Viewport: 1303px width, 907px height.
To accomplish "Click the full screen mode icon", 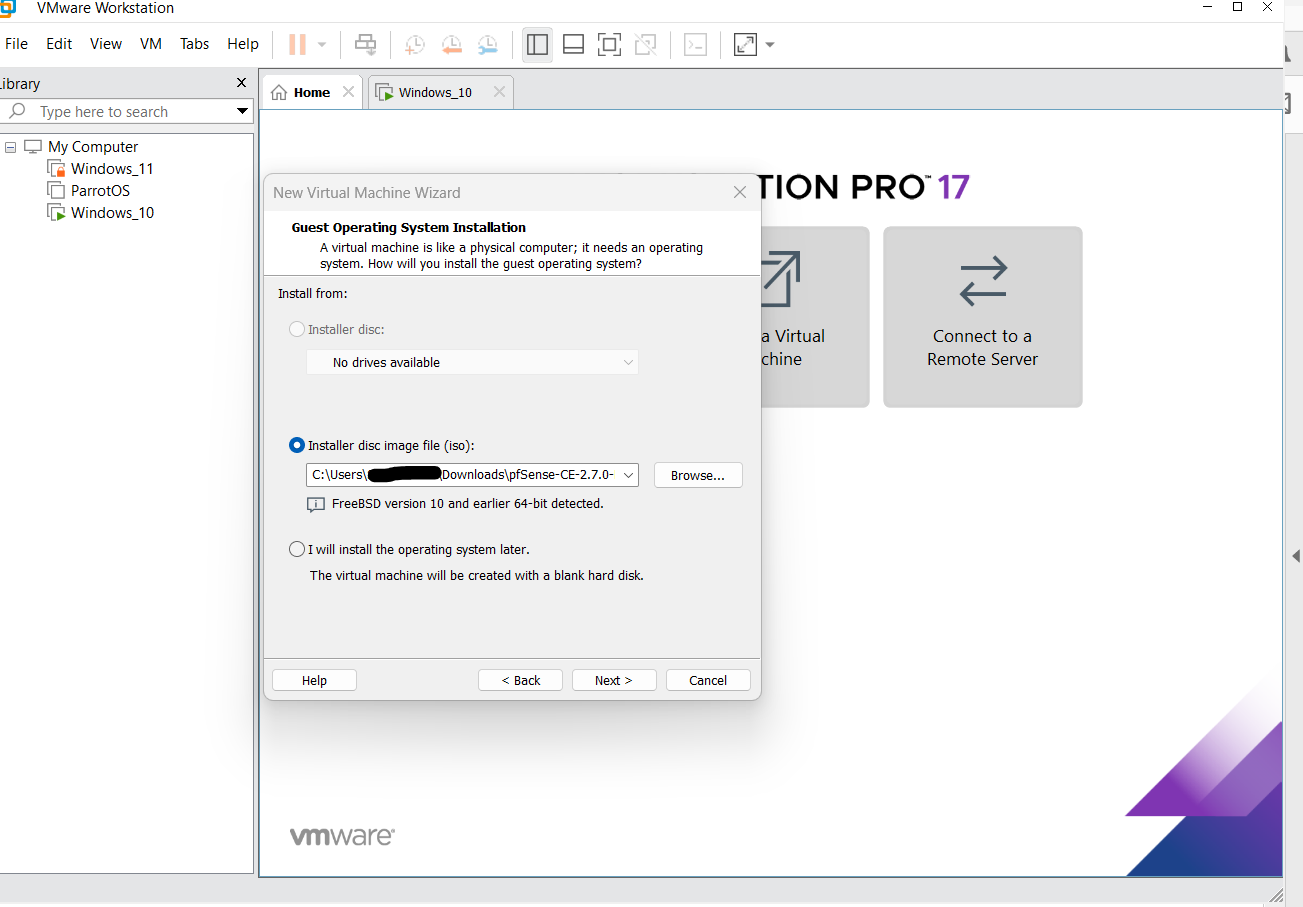I will coord(609,44).
